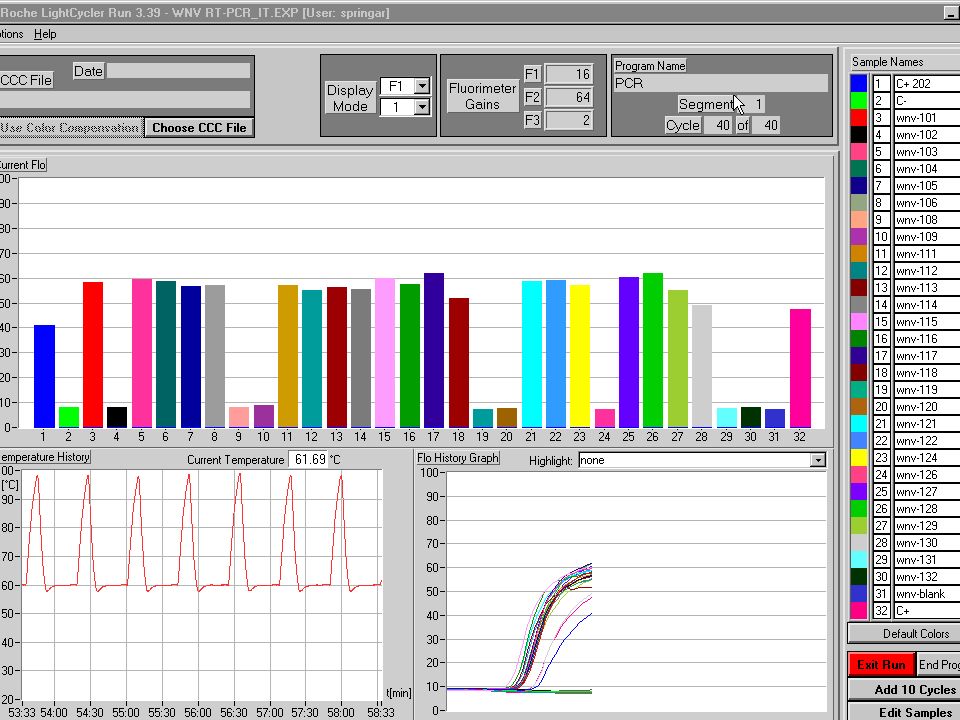Click the Cycle current value 40
Viewport: 960px width, 720px height.
[718, 126]
